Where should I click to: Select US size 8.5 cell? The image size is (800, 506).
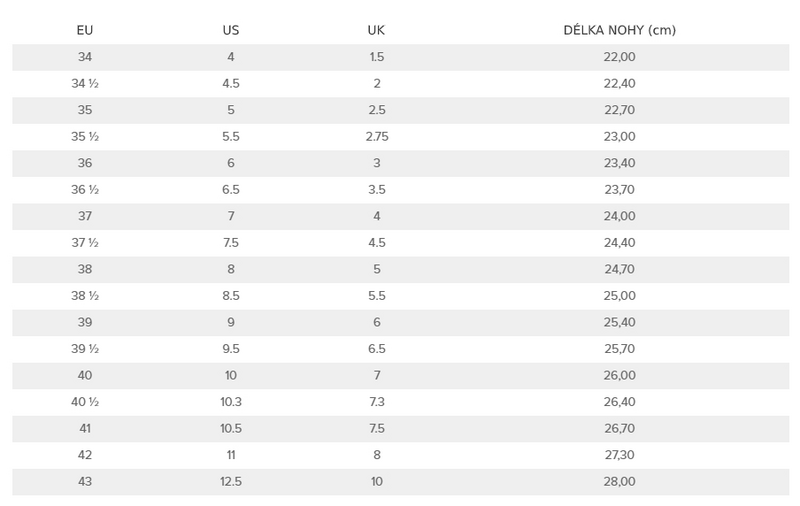(x=231, y=296)
